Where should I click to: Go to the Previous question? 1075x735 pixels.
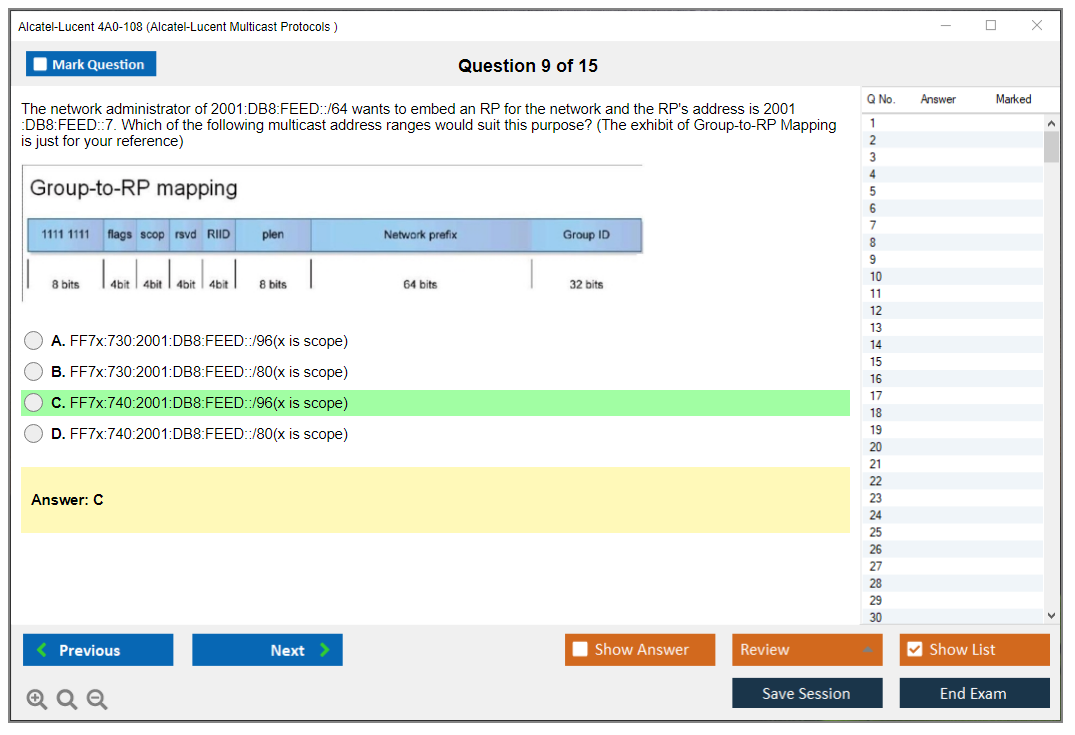pyautogui.click(x=98, y=650)
